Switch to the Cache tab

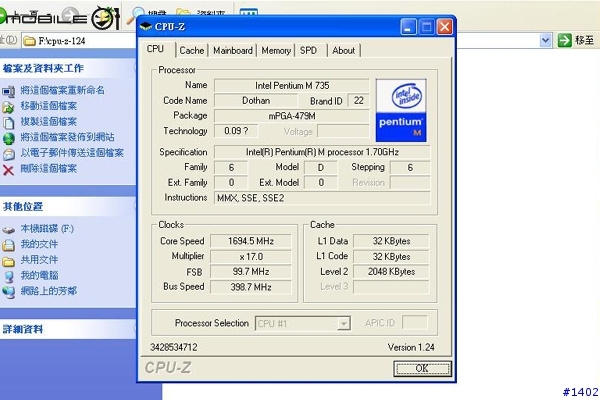(x=192, y=51)
